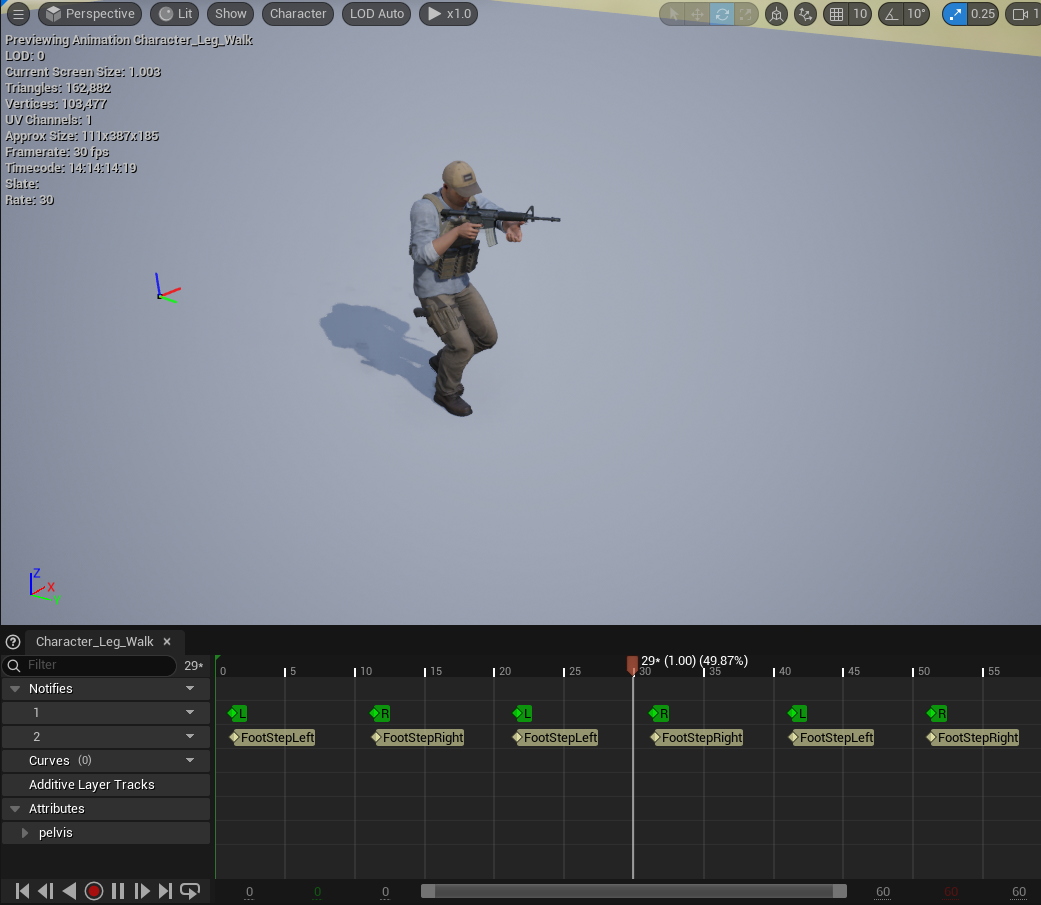This screenshot has height=905, width=1041.
Task: Step forward one frame
Action: (142, 891)
